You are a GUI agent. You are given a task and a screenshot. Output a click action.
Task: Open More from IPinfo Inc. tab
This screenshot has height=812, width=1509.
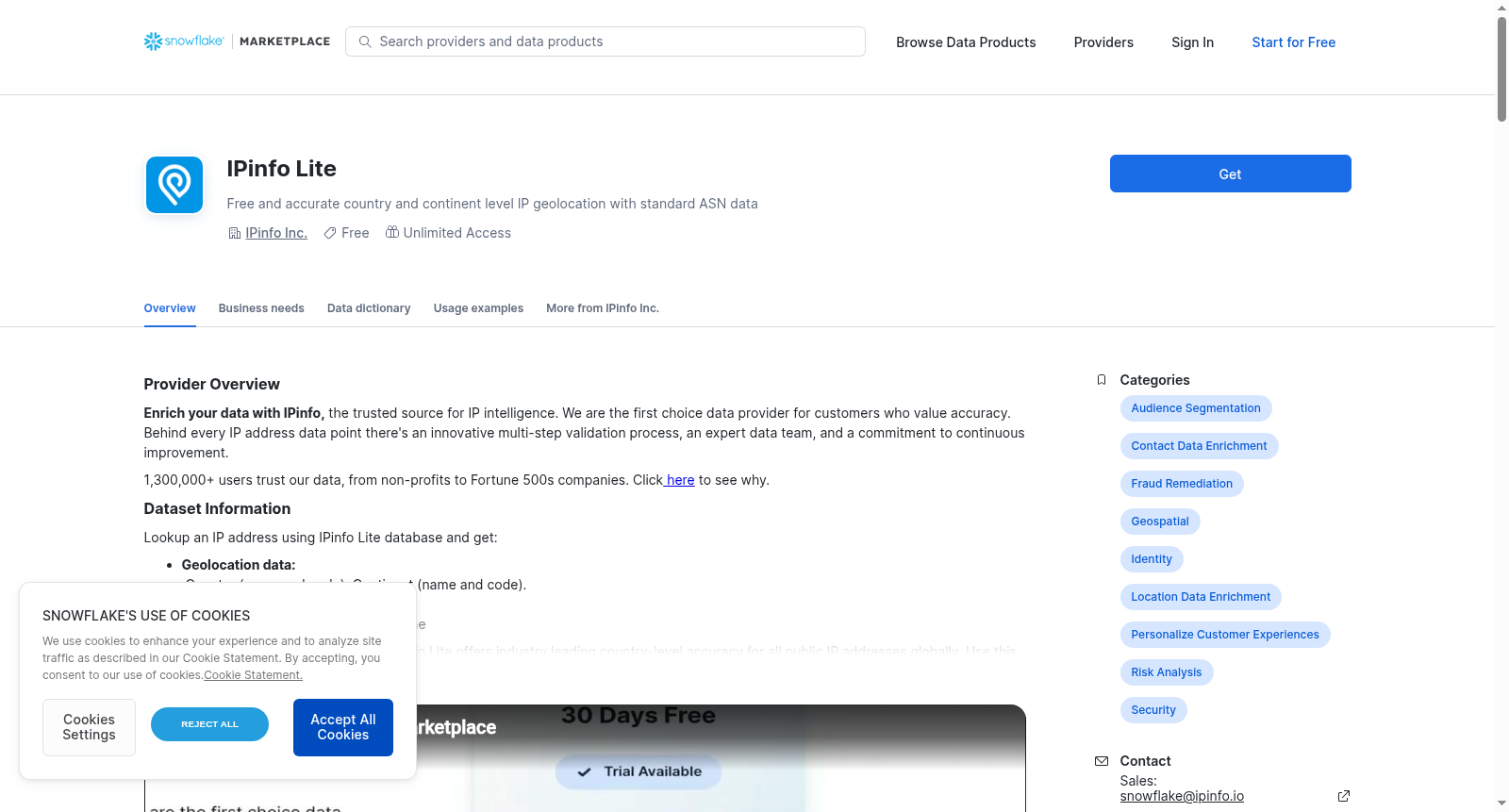pyautogui.click(x=603, y=308)
